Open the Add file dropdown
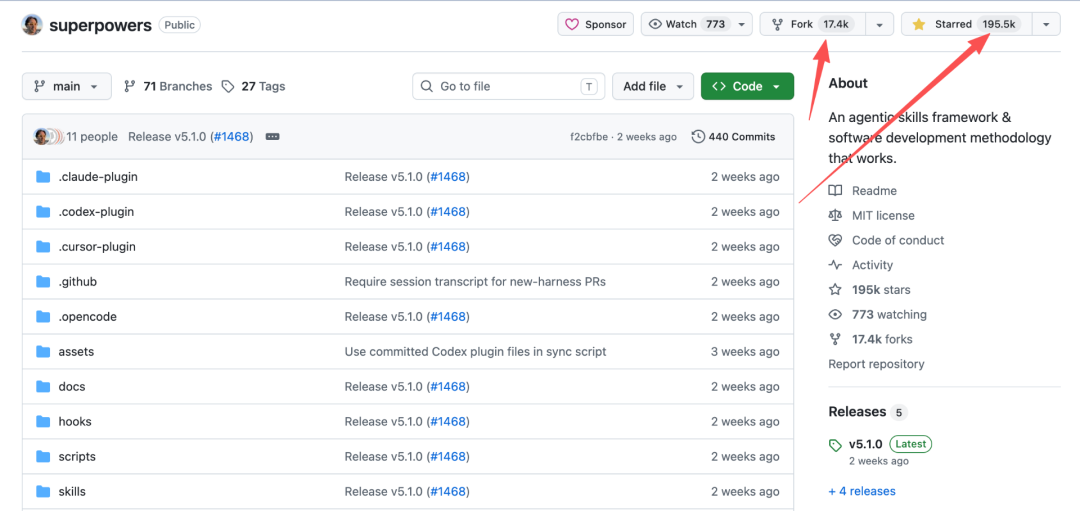Screen dimensions: 1080x511 pyautogui.click(x=652, y=86)
